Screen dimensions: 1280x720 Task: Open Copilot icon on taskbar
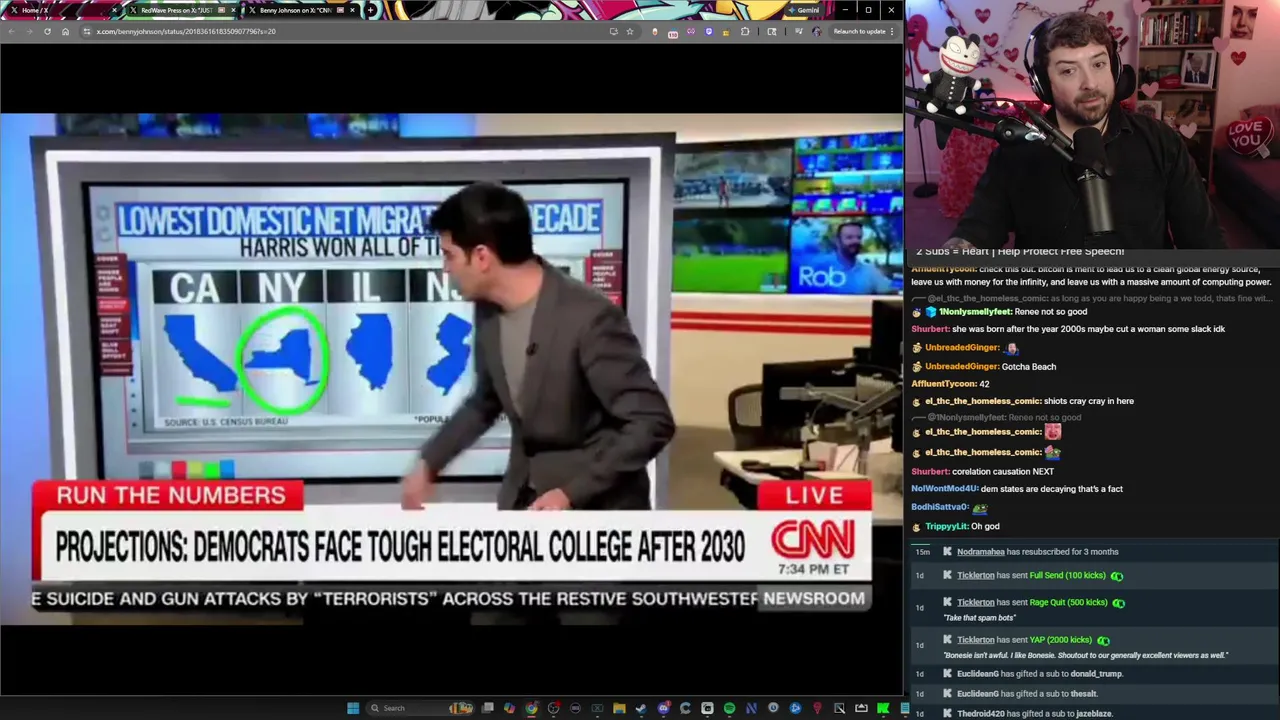click(509, 708)
